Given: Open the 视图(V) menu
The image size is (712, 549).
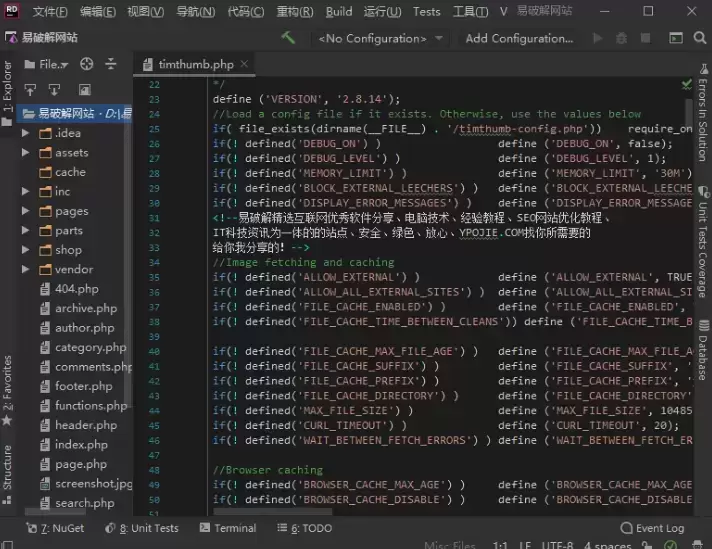Looking at the screenshot, I should [x=146, y=11].
